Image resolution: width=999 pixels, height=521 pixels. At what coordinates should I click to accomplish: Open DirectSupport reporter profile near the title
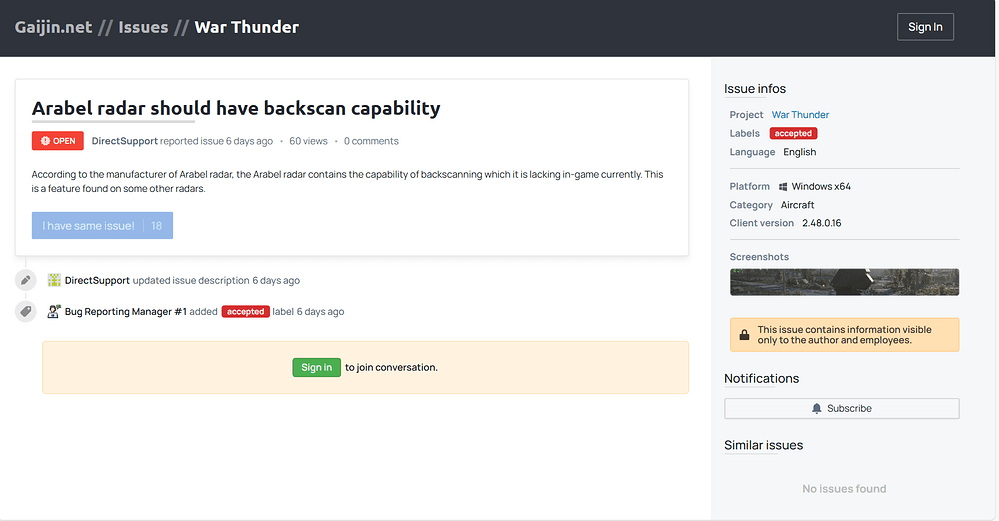click(125, 141)
